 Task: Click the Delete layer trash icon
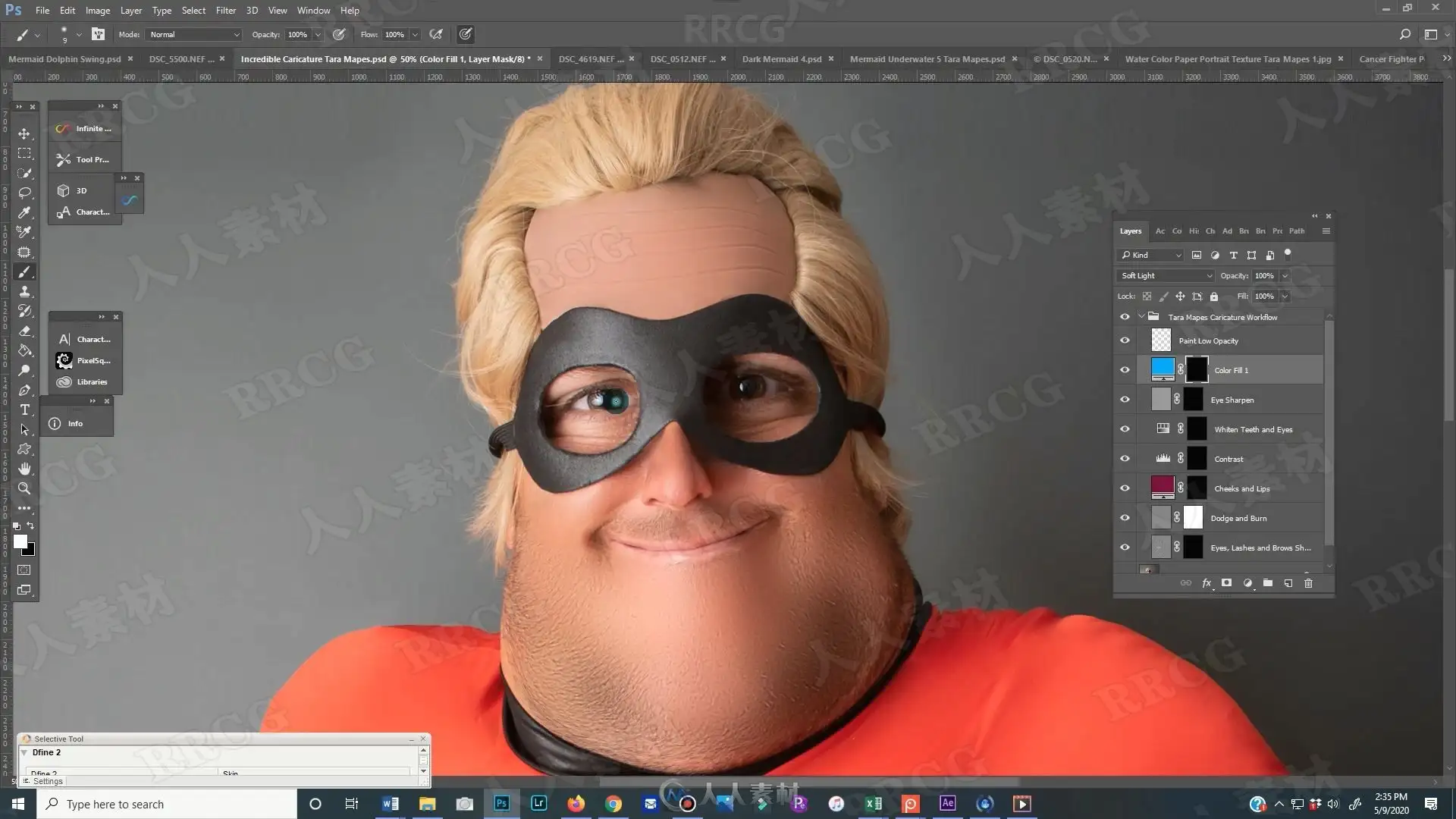[x=1308, y=583]
